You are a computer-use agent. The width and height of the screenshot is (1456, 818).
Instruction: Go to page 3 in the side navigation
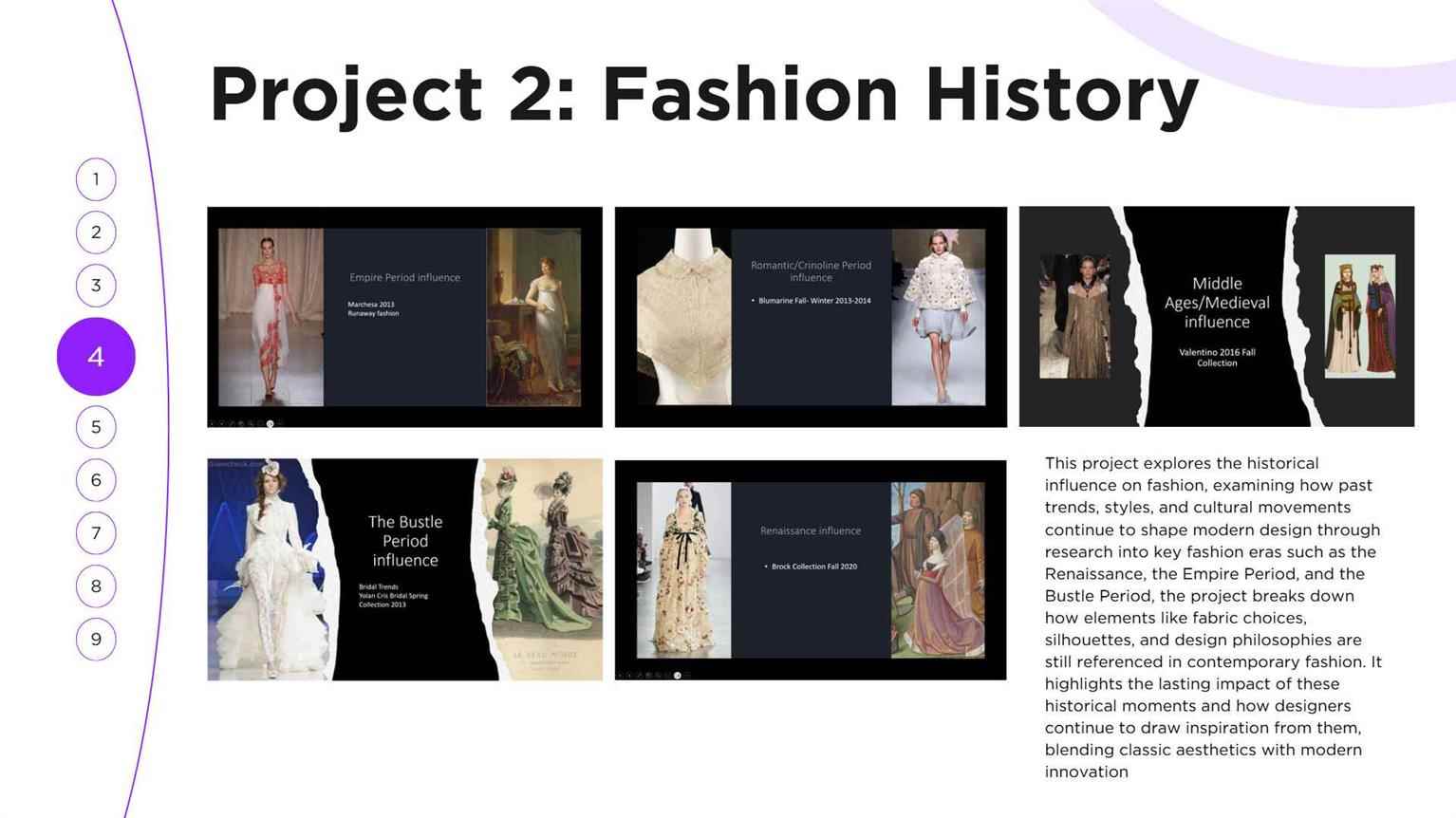[96, 286]
